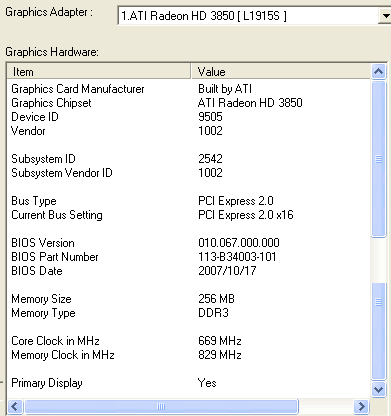Select the Core Clock in MHz row
The image size is (391, 416).
pos(188,341)
